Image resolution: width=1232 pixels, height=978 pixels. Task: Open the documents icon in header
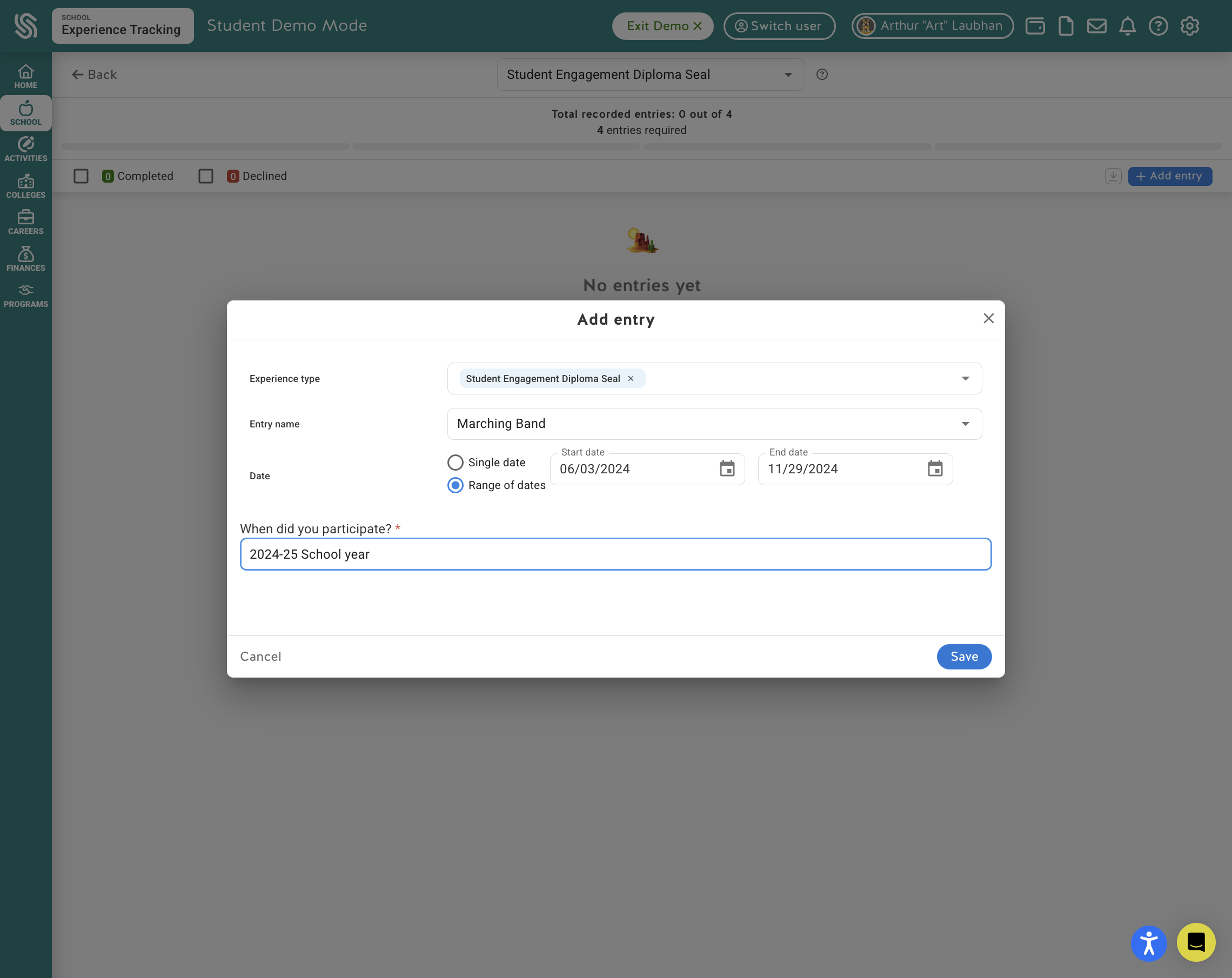click(x=1066, y=26)
